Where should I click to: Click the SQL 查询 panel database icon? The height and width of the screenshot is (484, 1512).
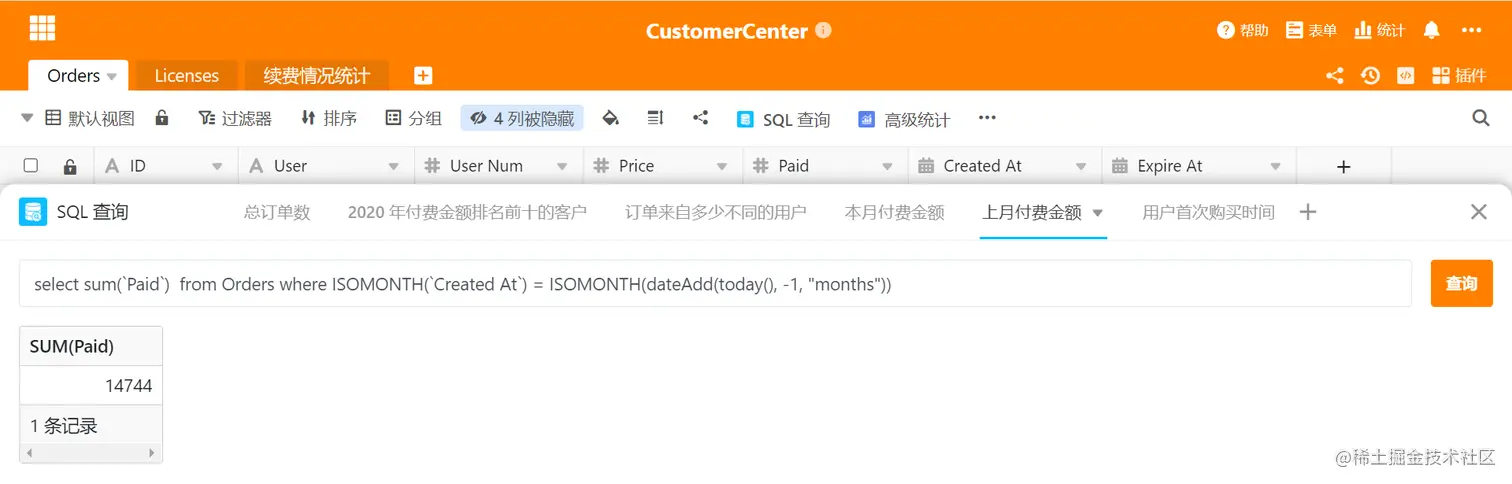[x=33, y=211]
